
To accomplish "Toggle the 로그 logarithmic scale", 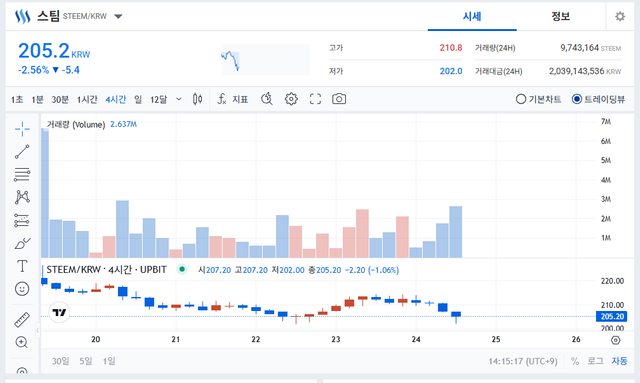I will [595, 361].
